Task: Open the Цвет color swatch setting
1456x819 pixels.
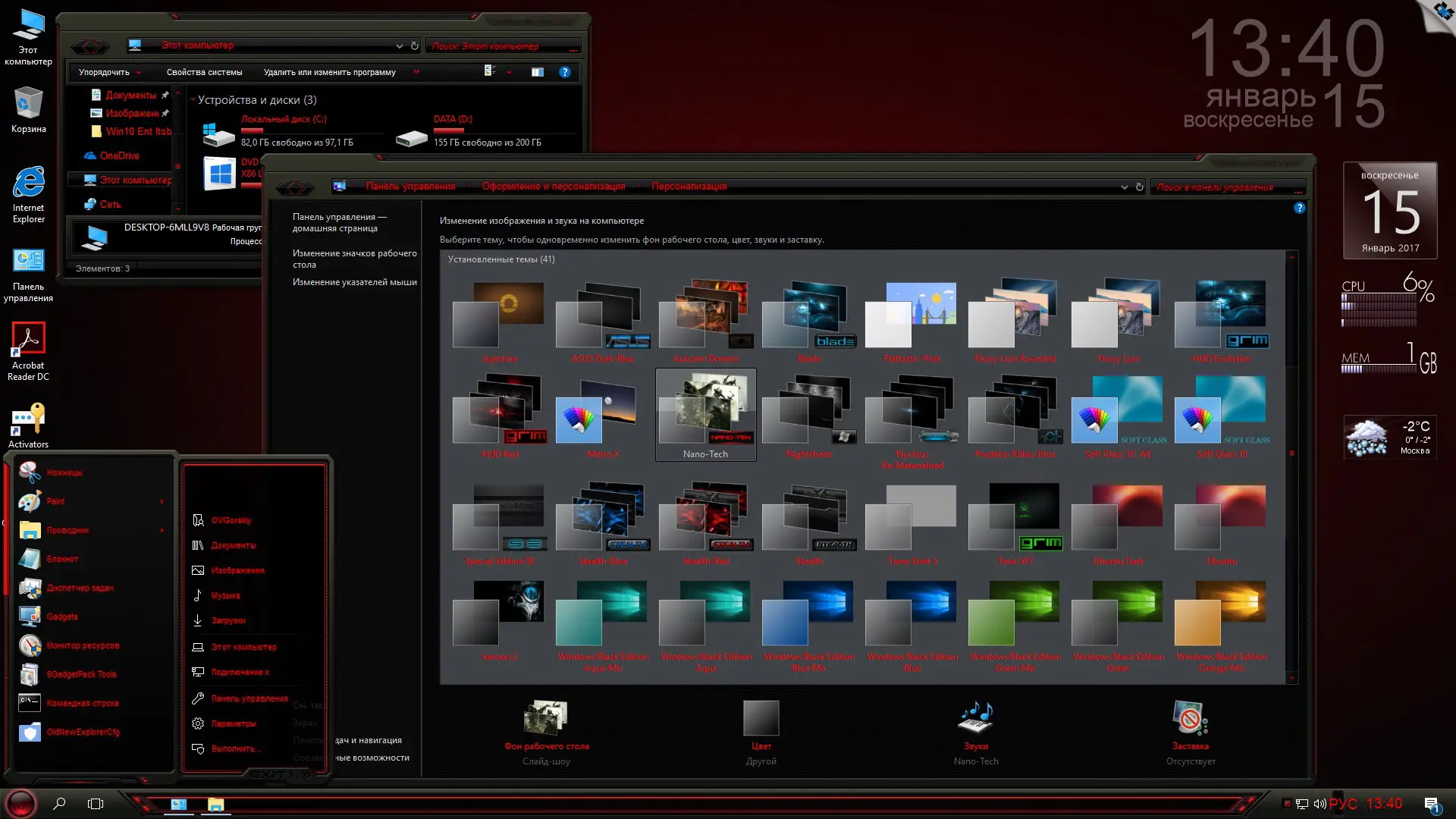Action: (761, 718)
